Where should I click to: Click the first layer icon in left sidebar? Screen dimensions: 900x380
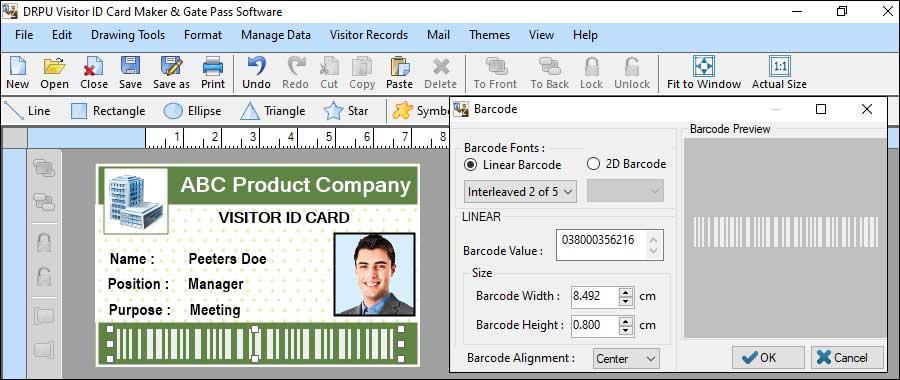(x=44, y=168)
